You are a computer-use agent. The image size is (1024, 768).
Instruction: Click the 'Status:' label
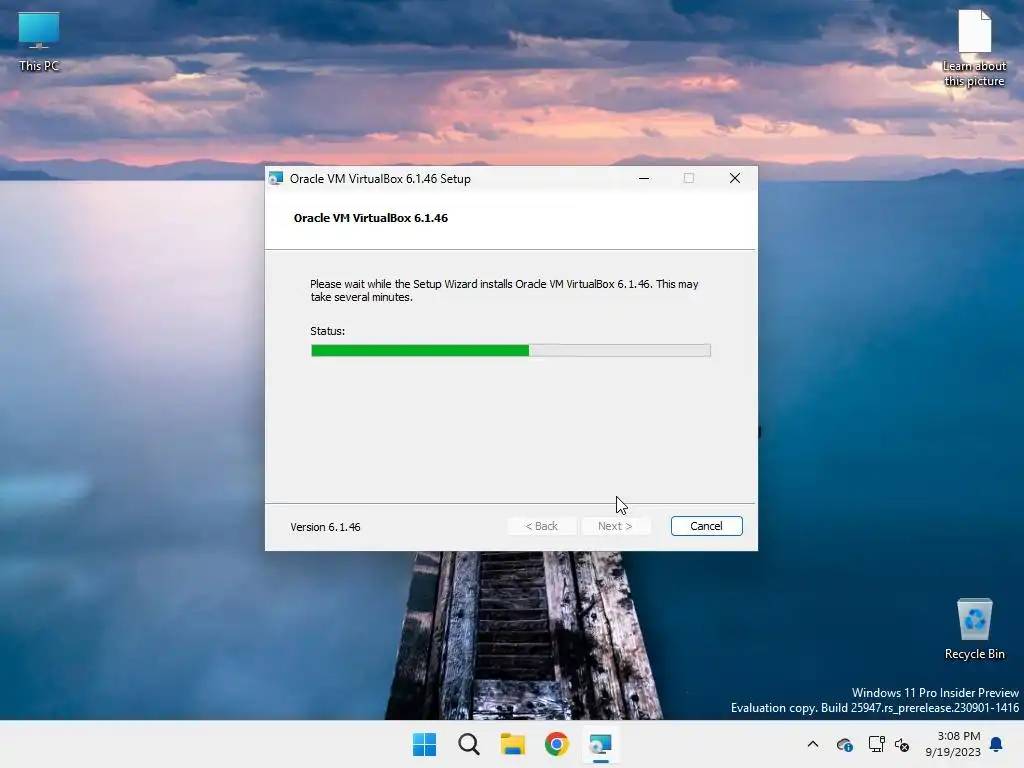[328, 331]
